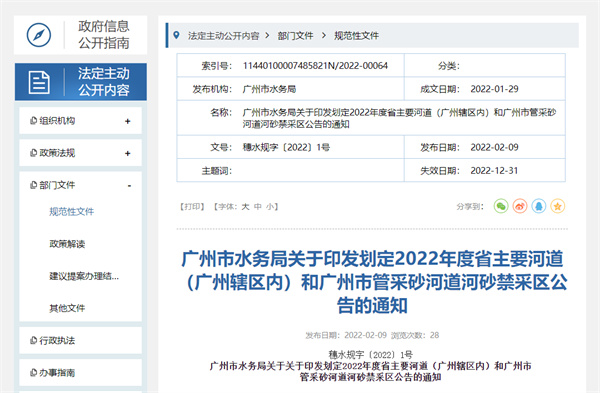Image resolution: width=600 pixels, height=393 pixels.
Task: Click the 名称 title text in table
Action: 399,118
